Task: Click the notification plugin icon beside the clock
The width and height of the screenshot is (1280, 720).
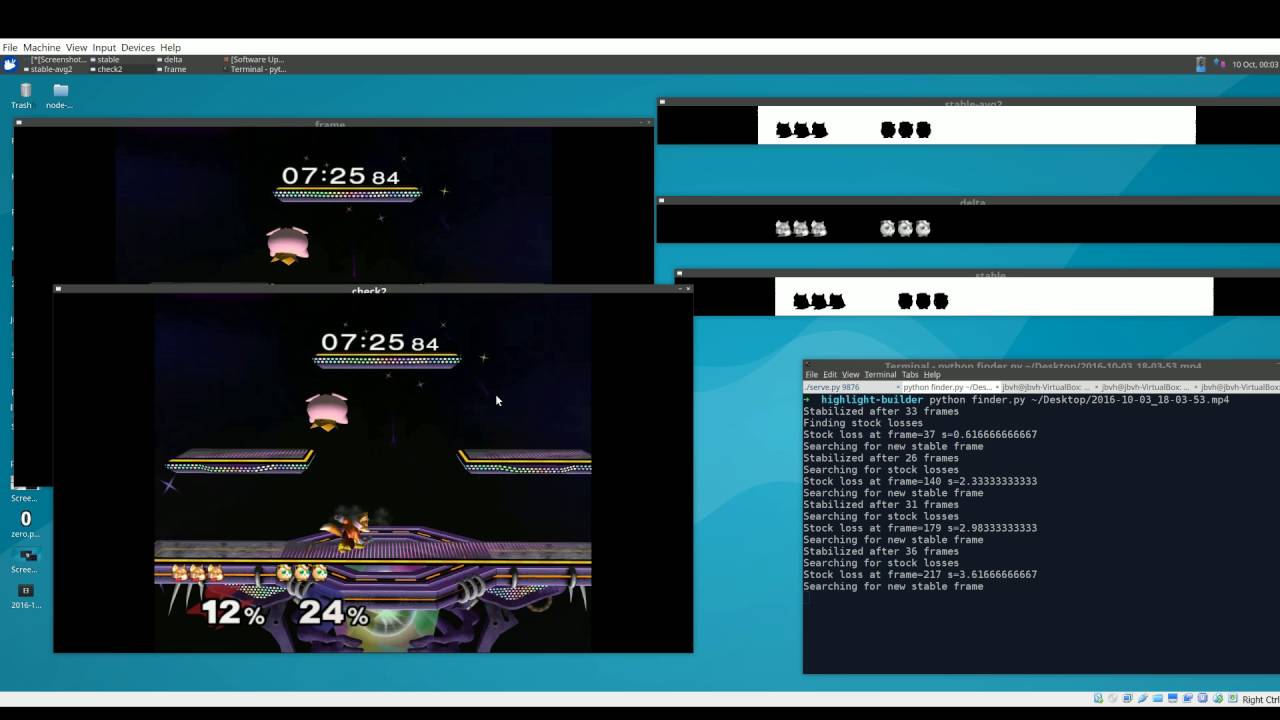Action: (1219, 64)
